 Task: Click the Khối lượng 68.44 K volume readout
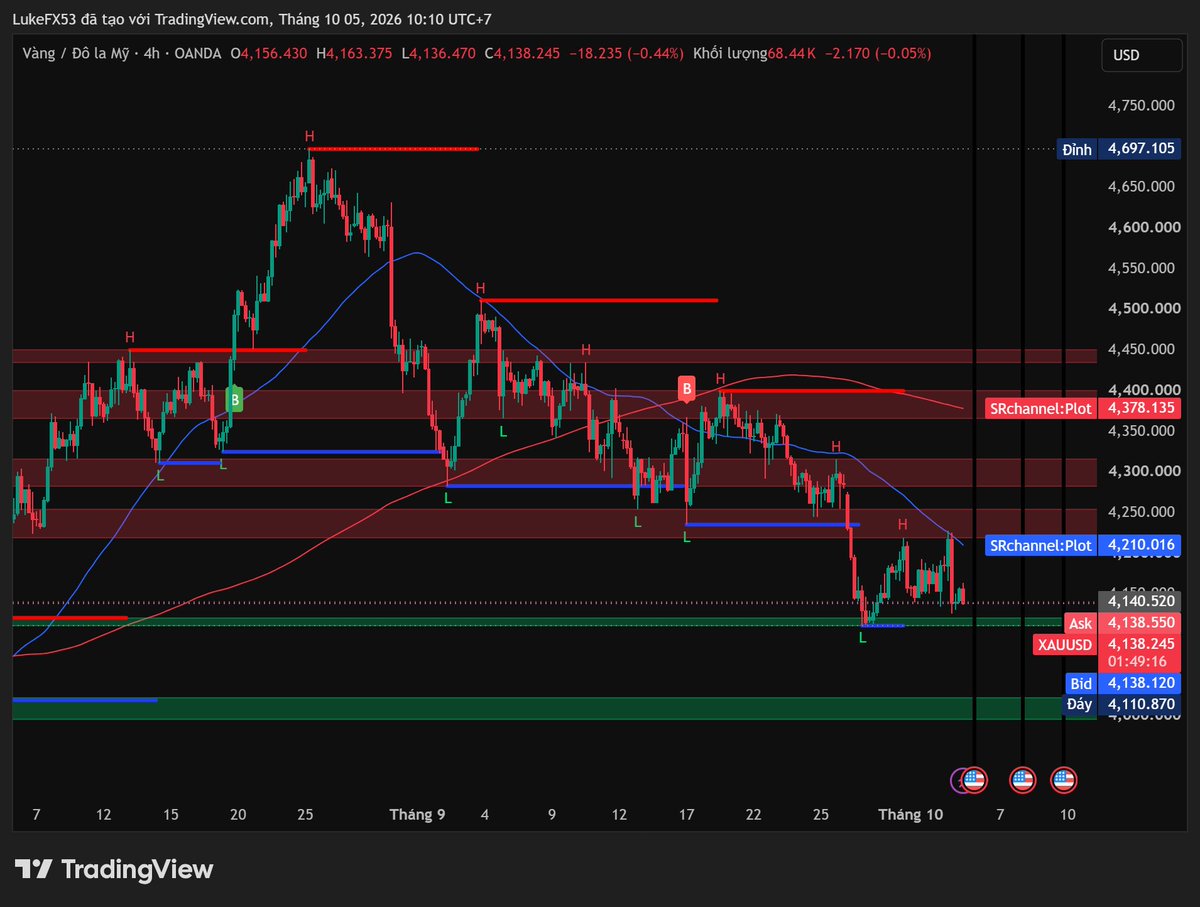click(x=754, y=53)
